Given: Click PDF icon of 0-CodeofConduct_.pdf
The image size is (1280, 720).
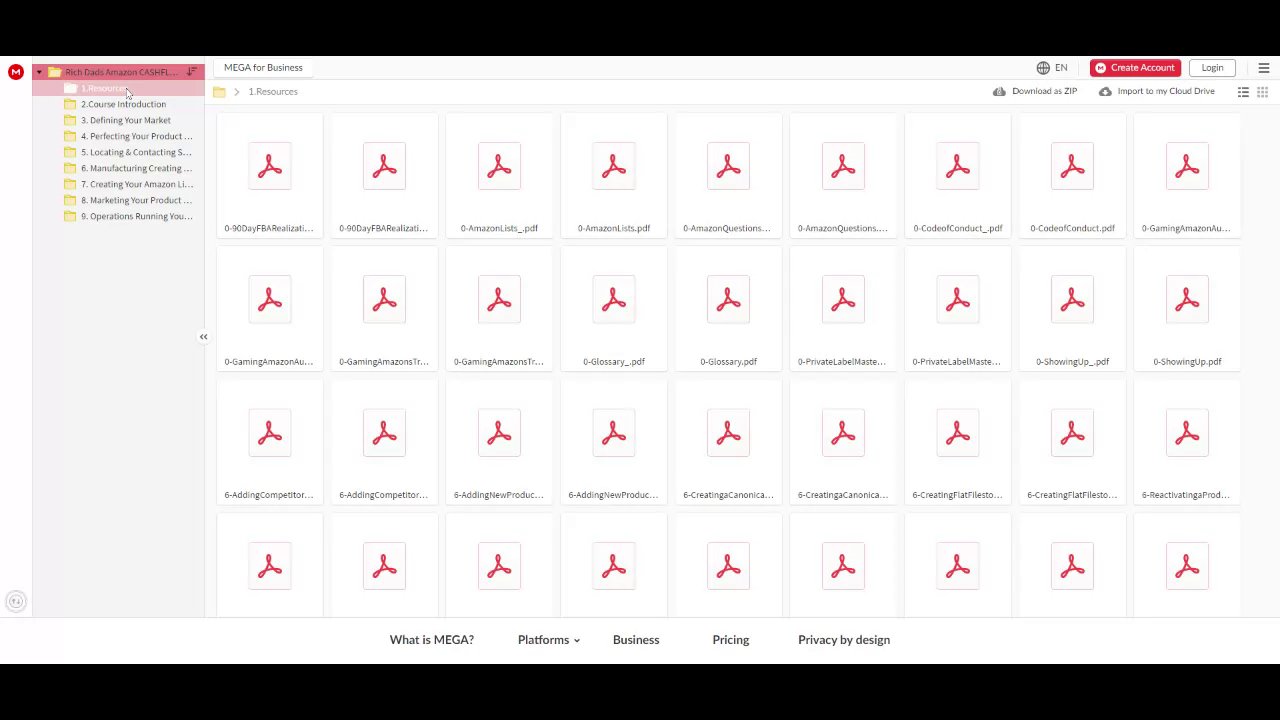Looking at the screenshot, I should click(x=958, y=167).
